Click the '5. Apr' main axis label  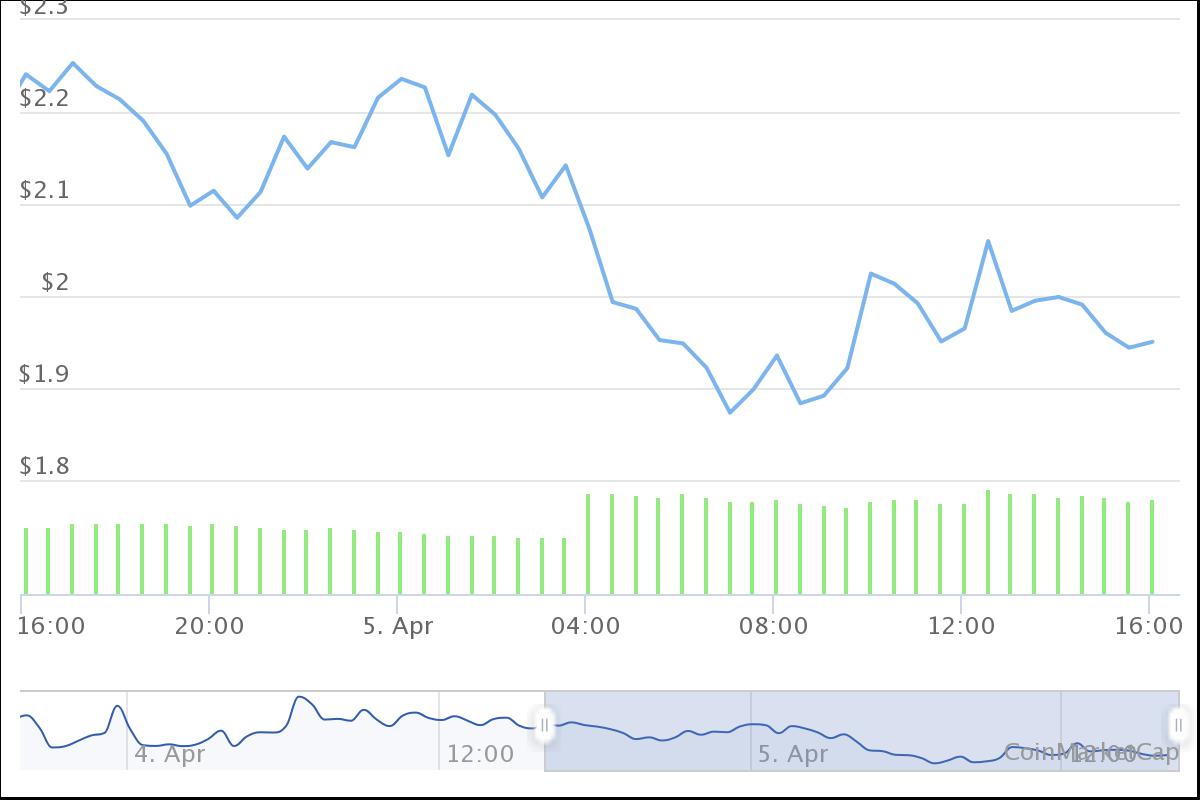point(398,627)
